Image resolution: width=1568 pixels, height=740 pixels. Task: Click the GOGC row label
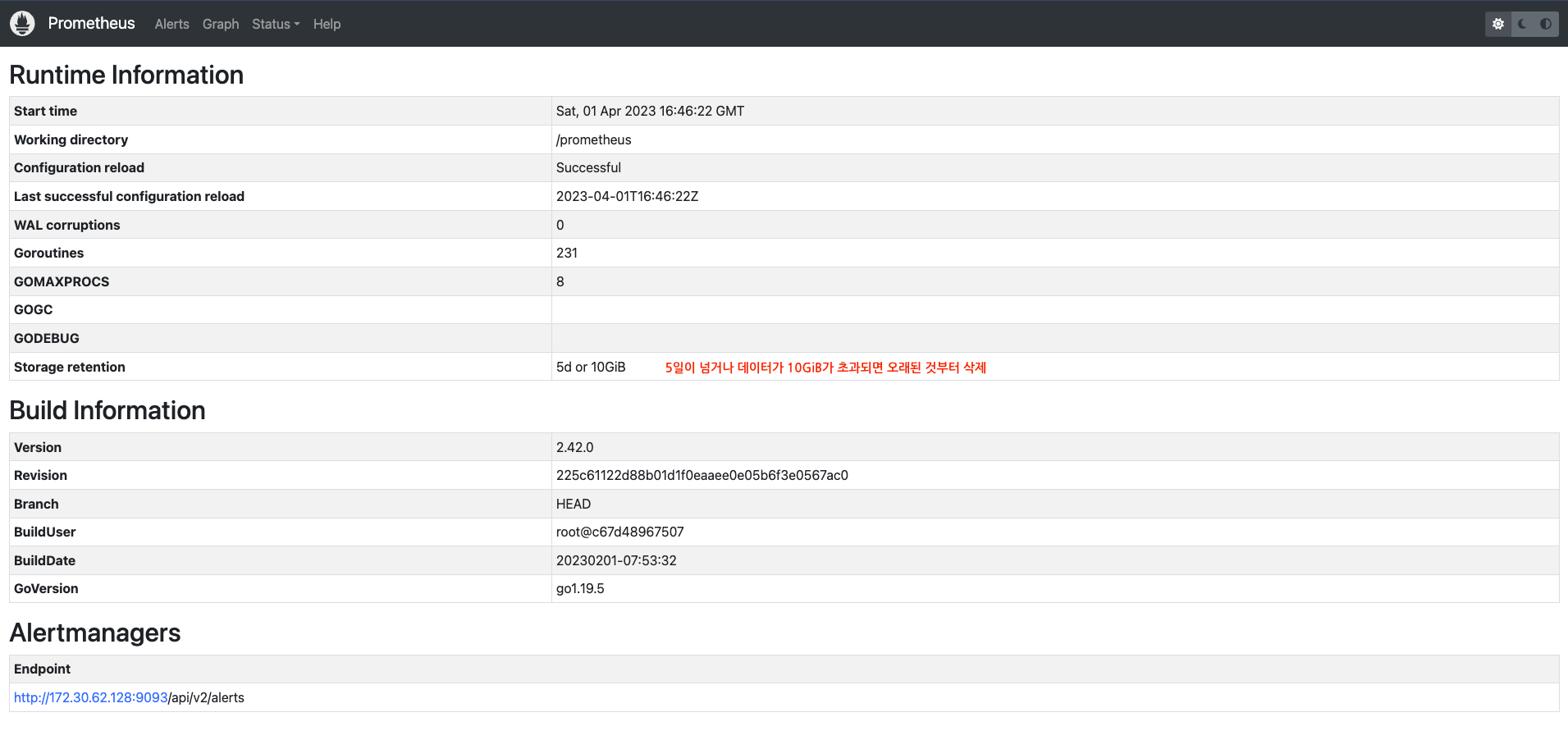click(x=33, y=310)
